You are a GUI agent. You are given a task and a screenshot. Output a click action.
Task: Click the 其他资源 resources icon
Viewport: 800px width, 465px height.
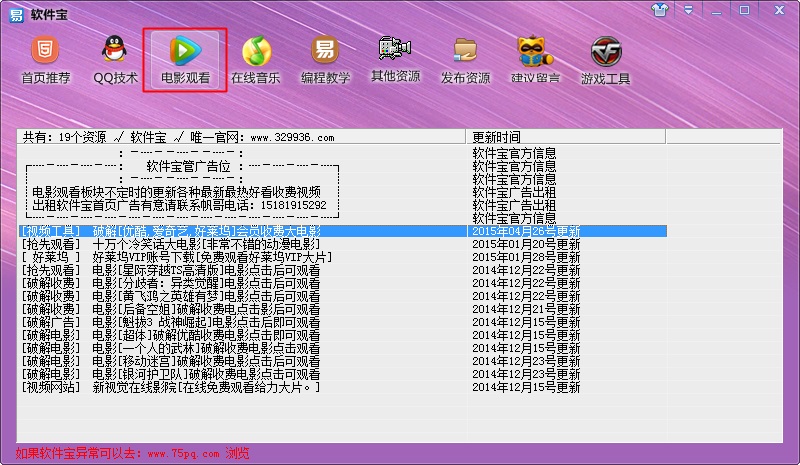pyautogui.click(x=396, y=59)
